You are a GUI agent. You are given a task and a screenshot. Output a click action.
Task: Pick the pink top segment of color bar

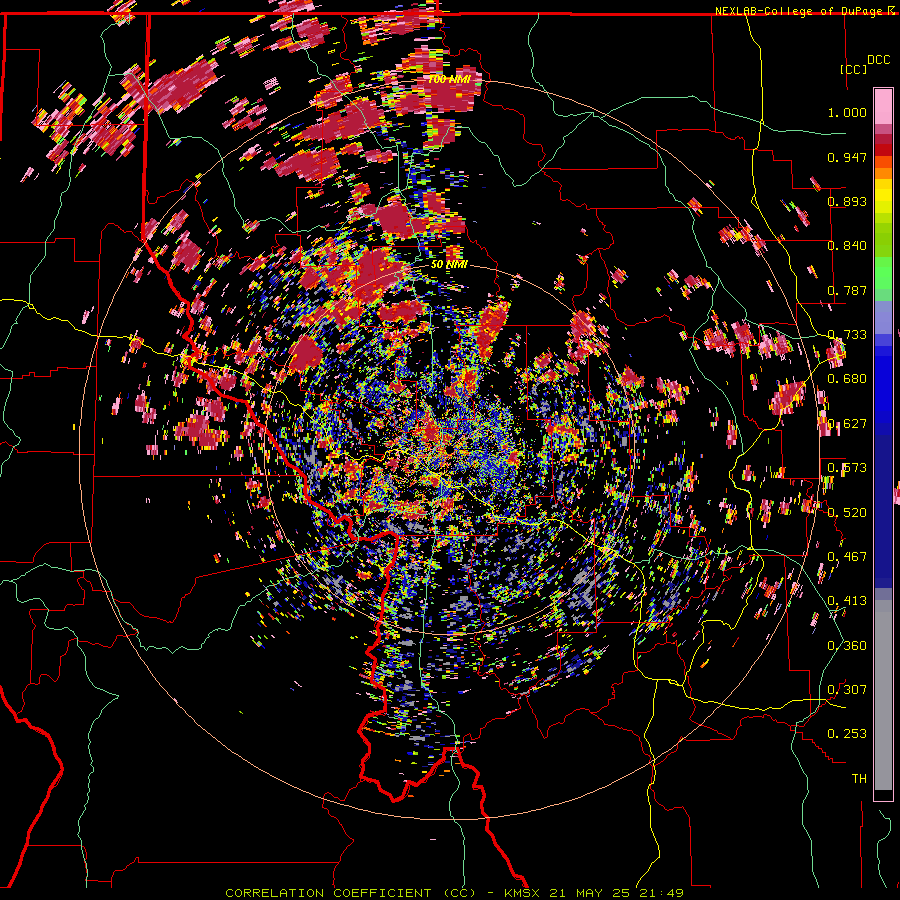pyautogui.click(x=883, y=106)
